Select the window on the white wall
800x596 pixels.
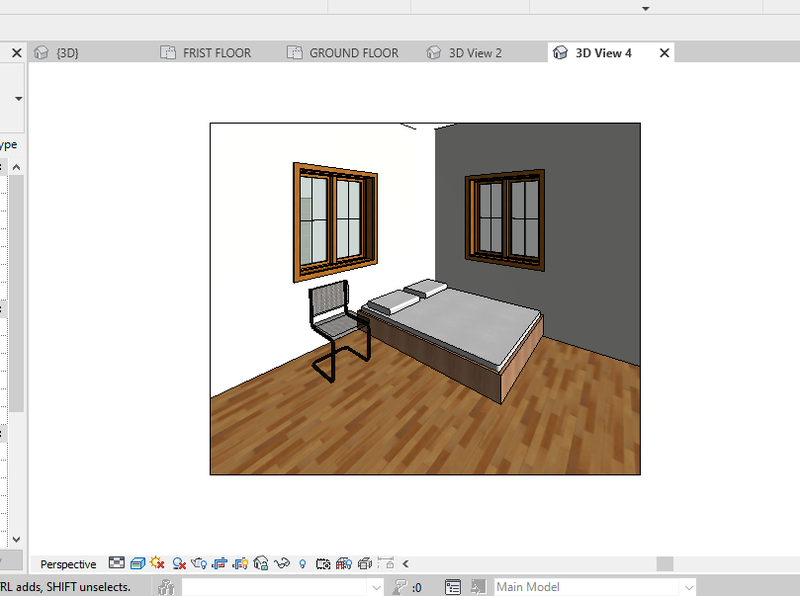tap(335, 222)
